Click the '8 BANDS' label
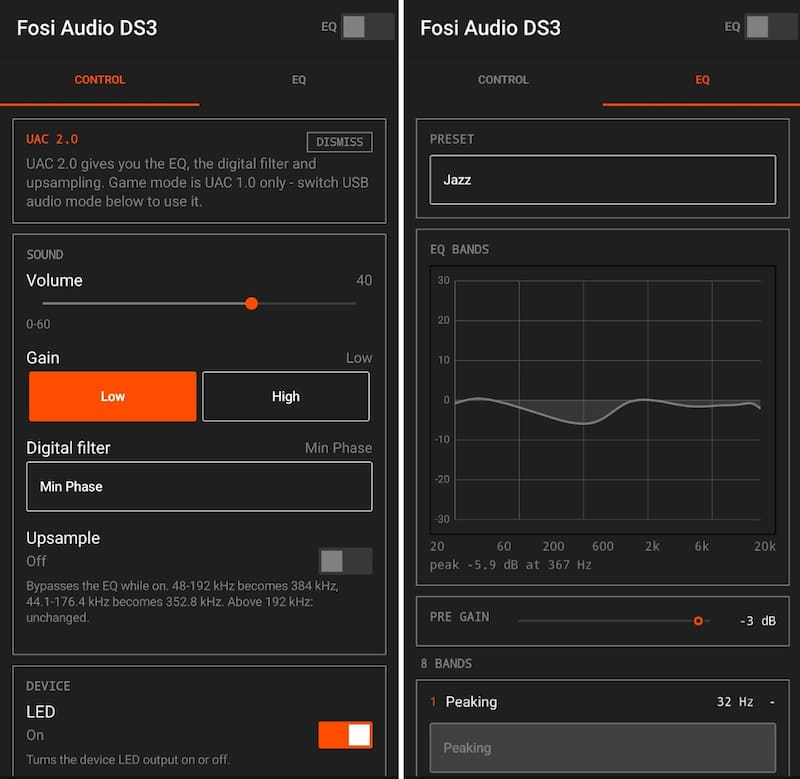 [x=446, y=664]
